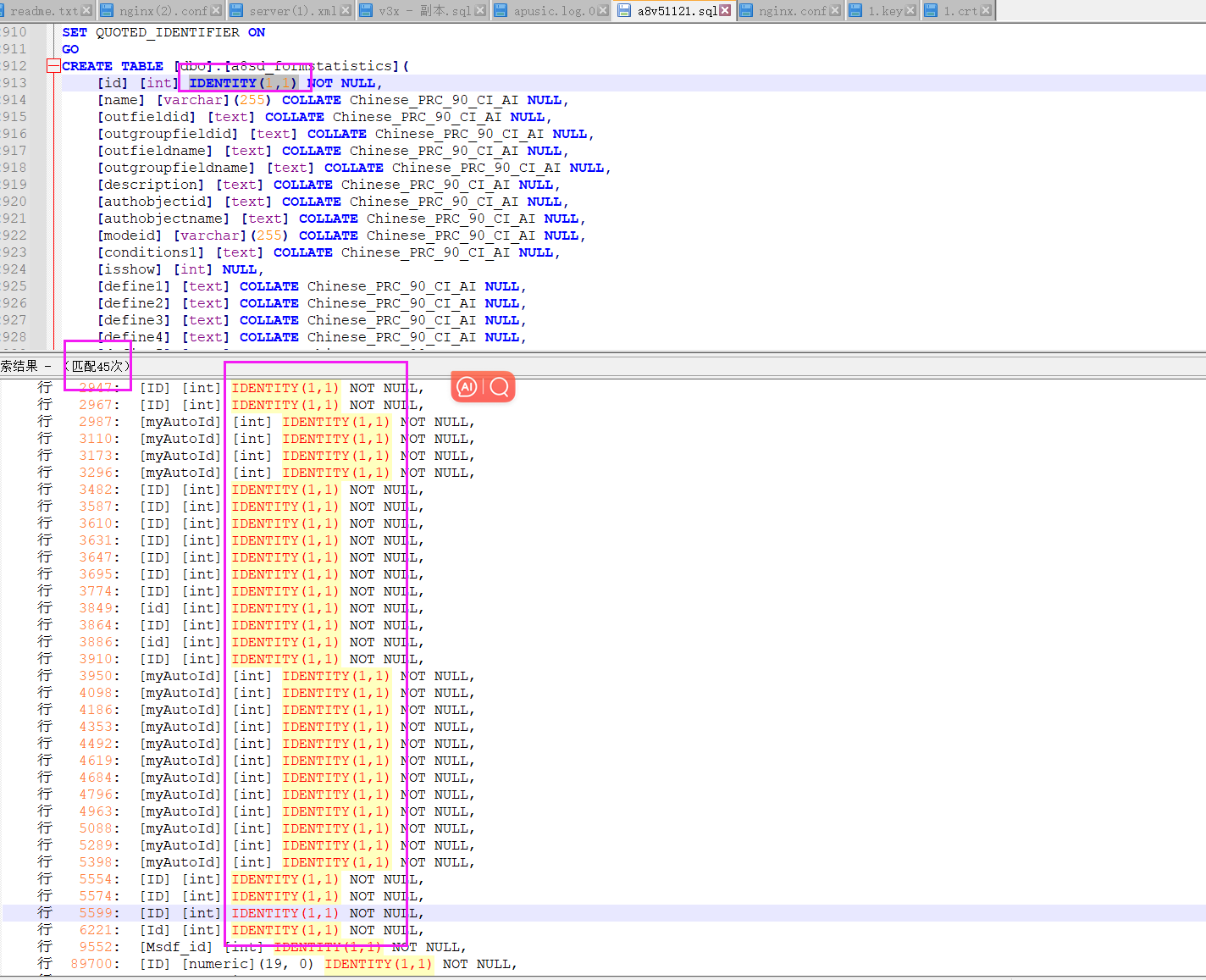Click the magnifier search icon in the floating widget
The image size is (1206, 980).
pyautogui.click(x=500, y=387)
